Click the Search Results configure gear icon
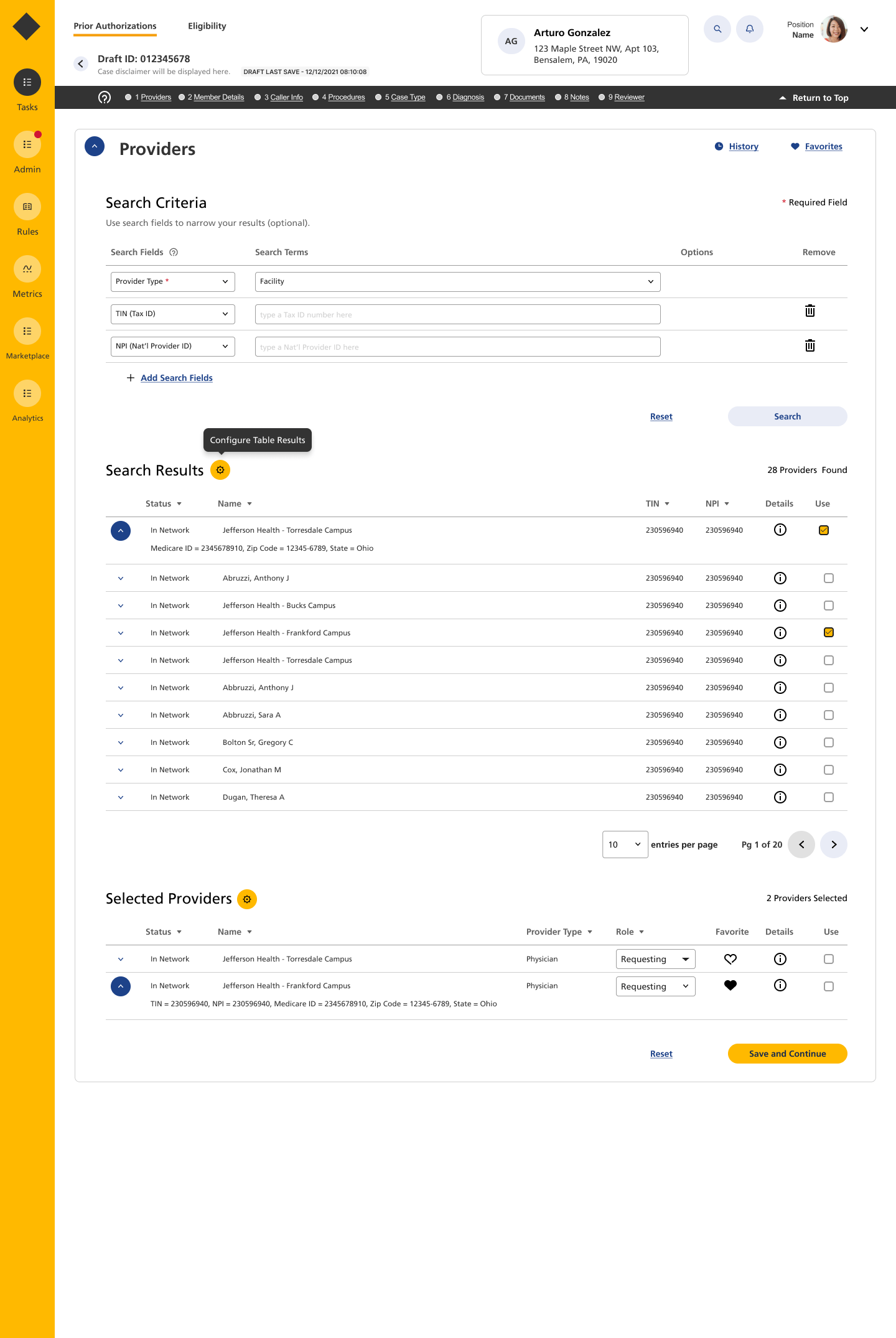 click(220, 470)
